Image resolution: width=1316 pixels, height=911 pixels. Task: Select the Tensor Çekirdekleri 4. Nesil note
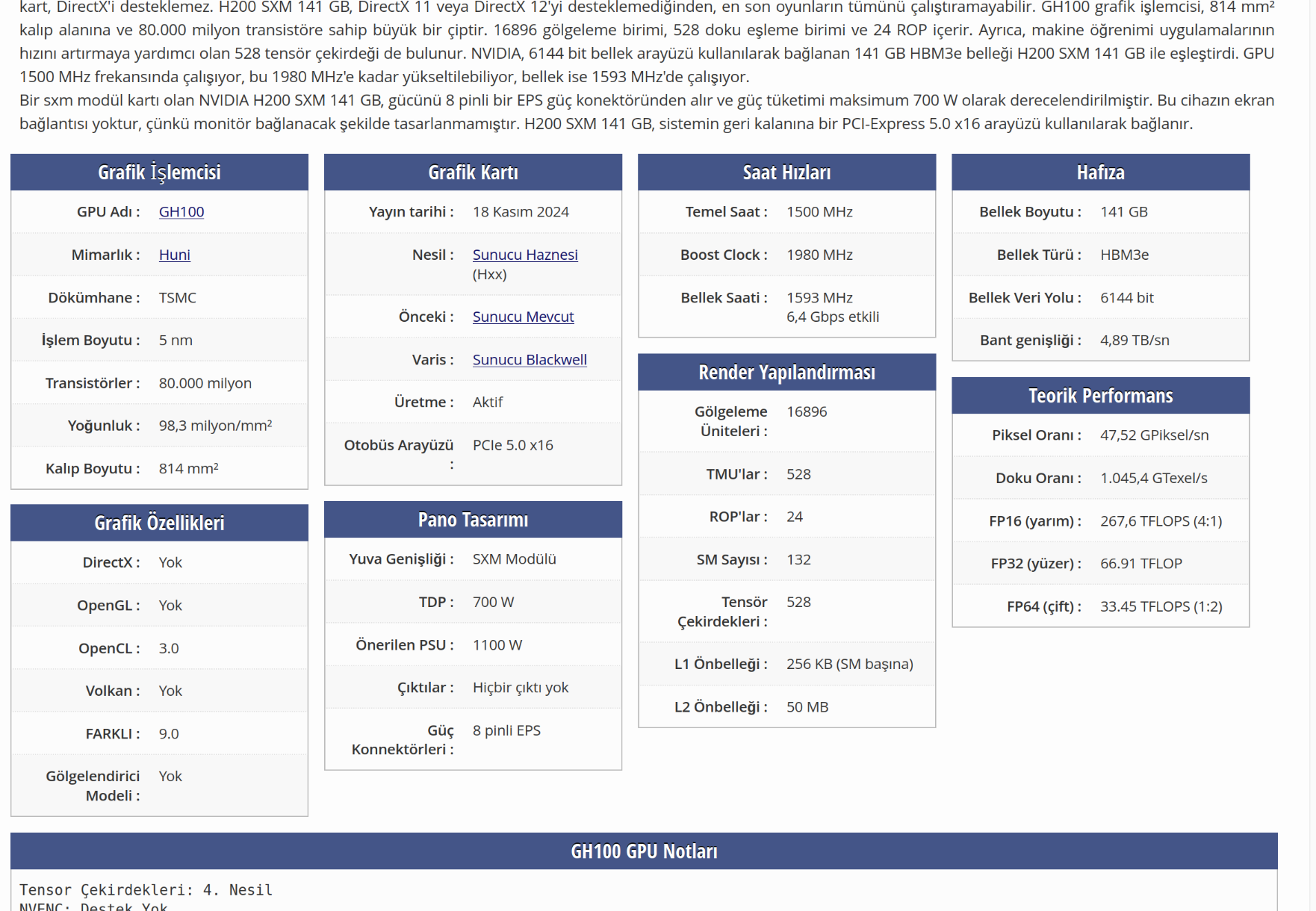[146, 890]
